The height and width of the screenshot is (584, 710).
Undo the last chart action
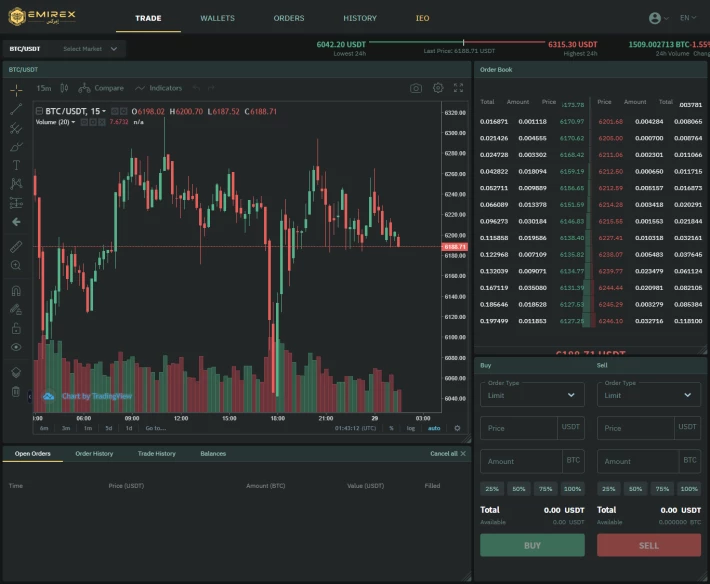coord(196,88)
